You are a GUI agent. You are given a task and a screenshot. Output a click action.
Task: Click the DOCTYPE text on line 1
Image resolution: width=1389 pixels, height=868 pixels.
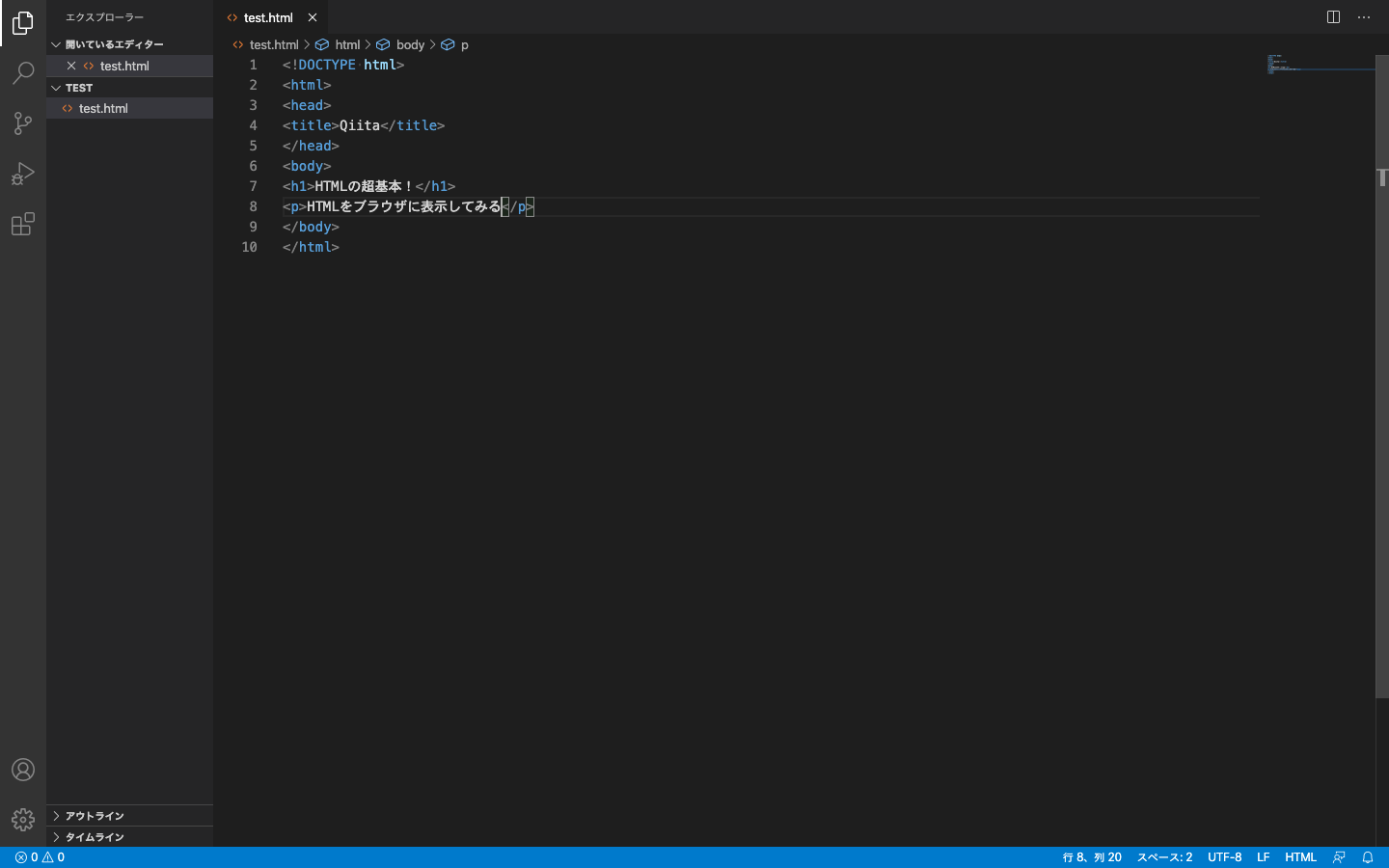point(327,65)
